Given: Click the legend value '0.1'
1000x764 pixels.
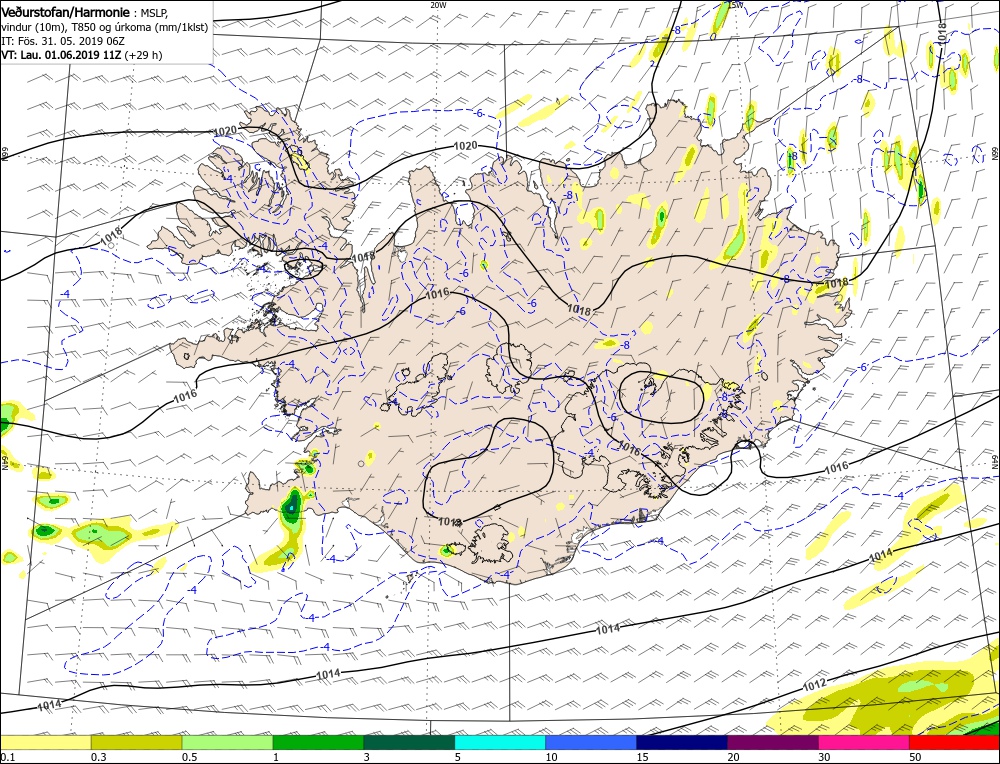Looking at the screenshot, I should tap(6, 757).
